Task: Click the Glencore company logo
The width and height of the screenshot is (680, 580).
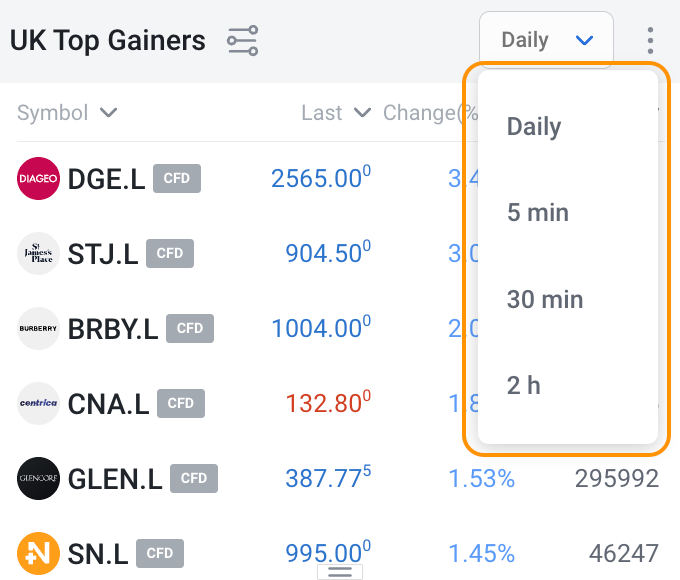Action: 39,478
